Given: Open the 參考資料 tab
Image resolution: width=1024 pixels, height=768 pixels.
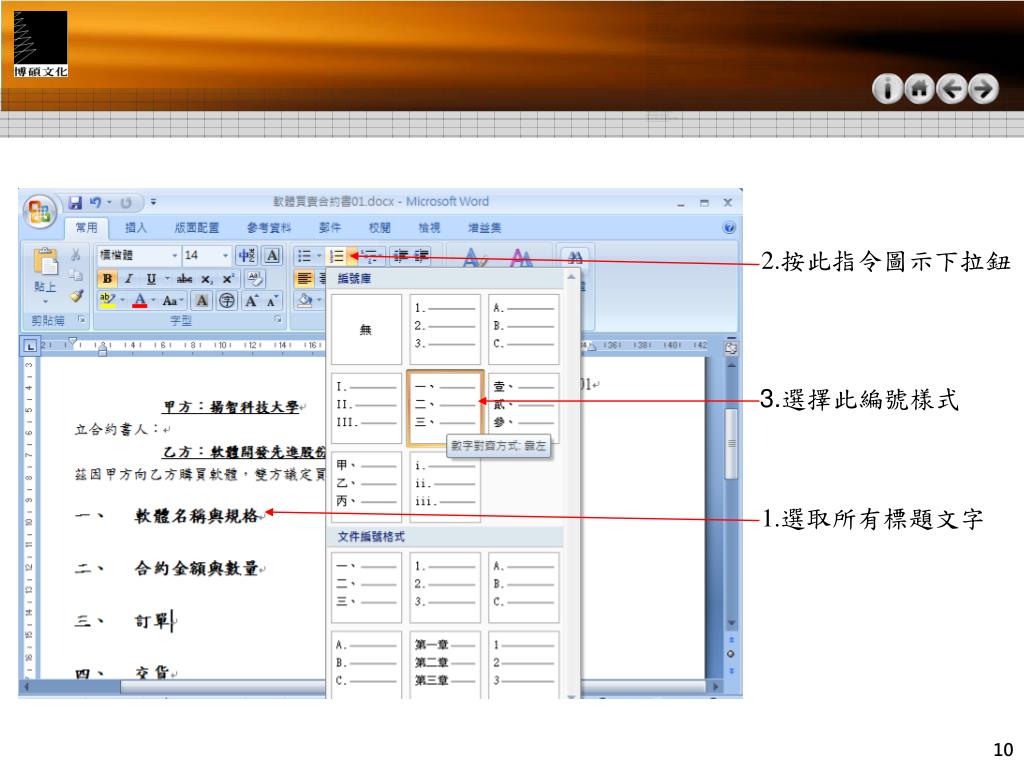Looking at the screenshot, I should click(268, 227).
